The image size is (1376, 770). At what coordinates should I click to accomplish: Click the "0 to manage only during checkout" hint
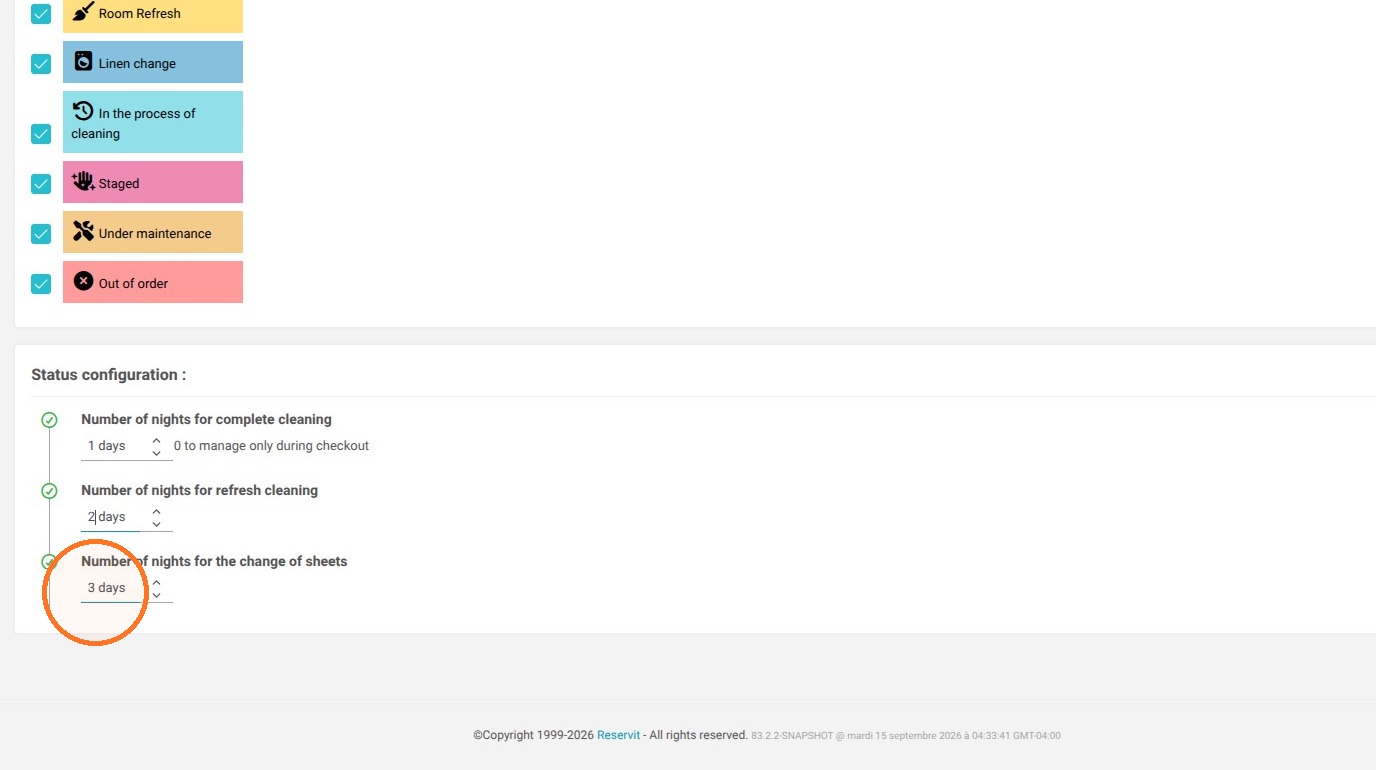(x=271, y=446)
